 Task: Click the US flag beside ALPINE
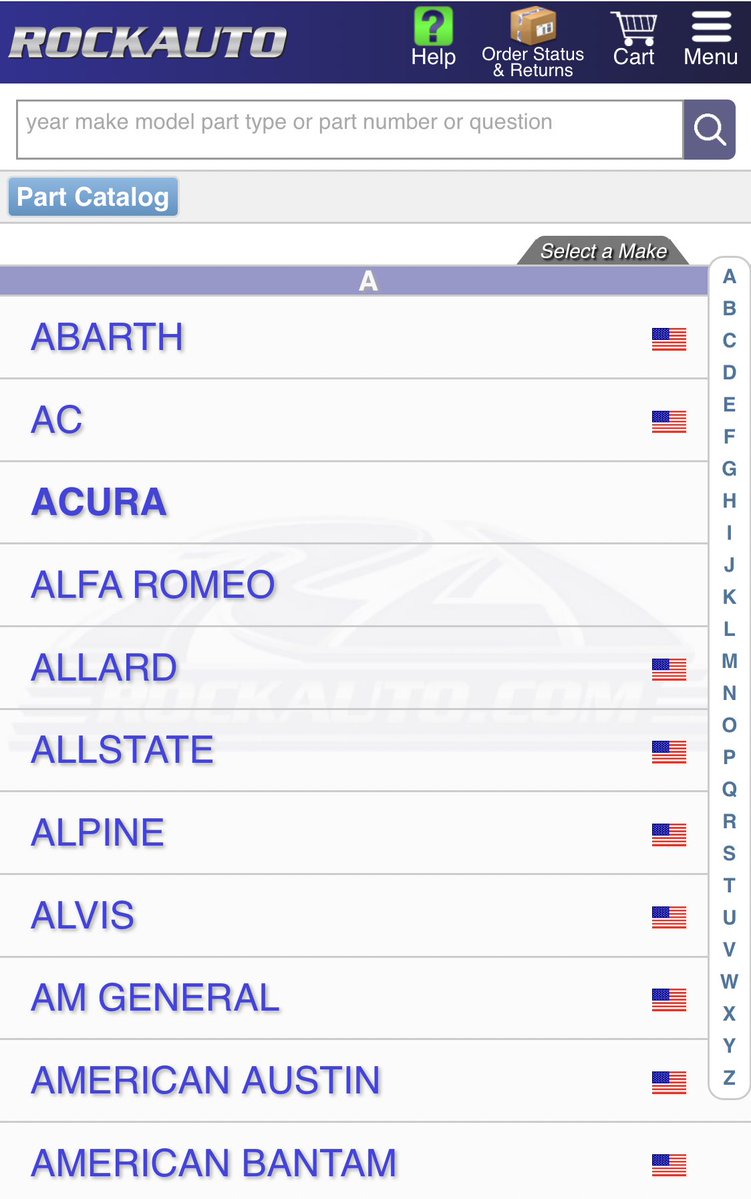[669, 834]
